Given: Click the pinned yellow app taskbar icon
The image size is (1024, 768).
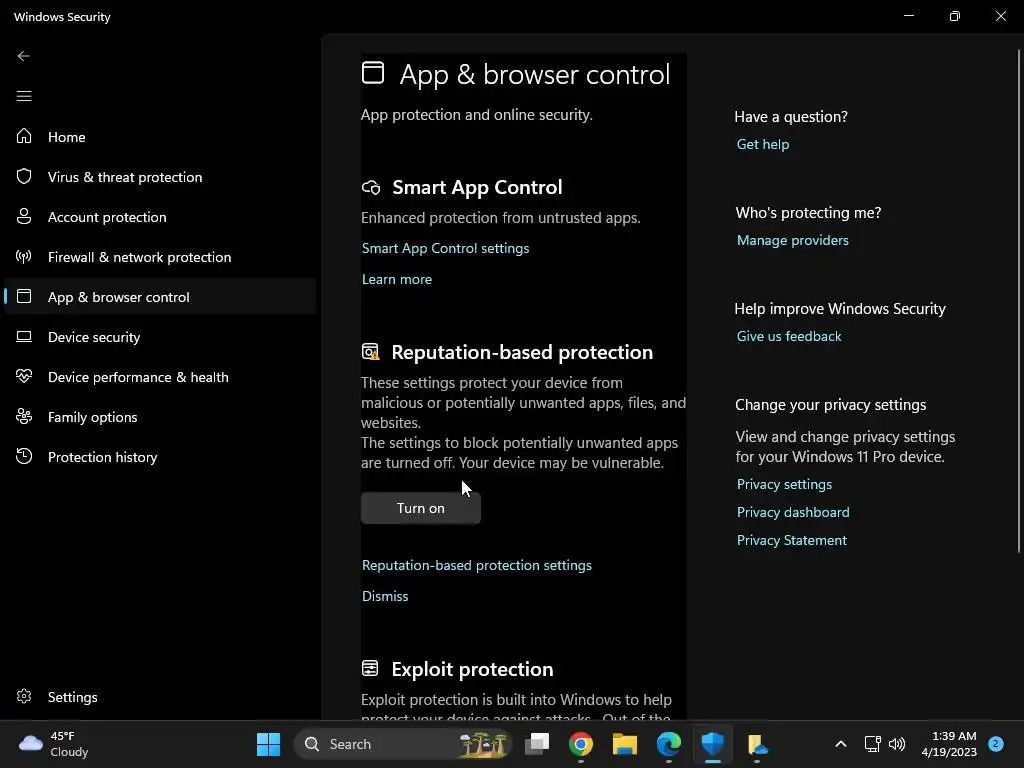Looking at the screenshot, I should (756, 744).
